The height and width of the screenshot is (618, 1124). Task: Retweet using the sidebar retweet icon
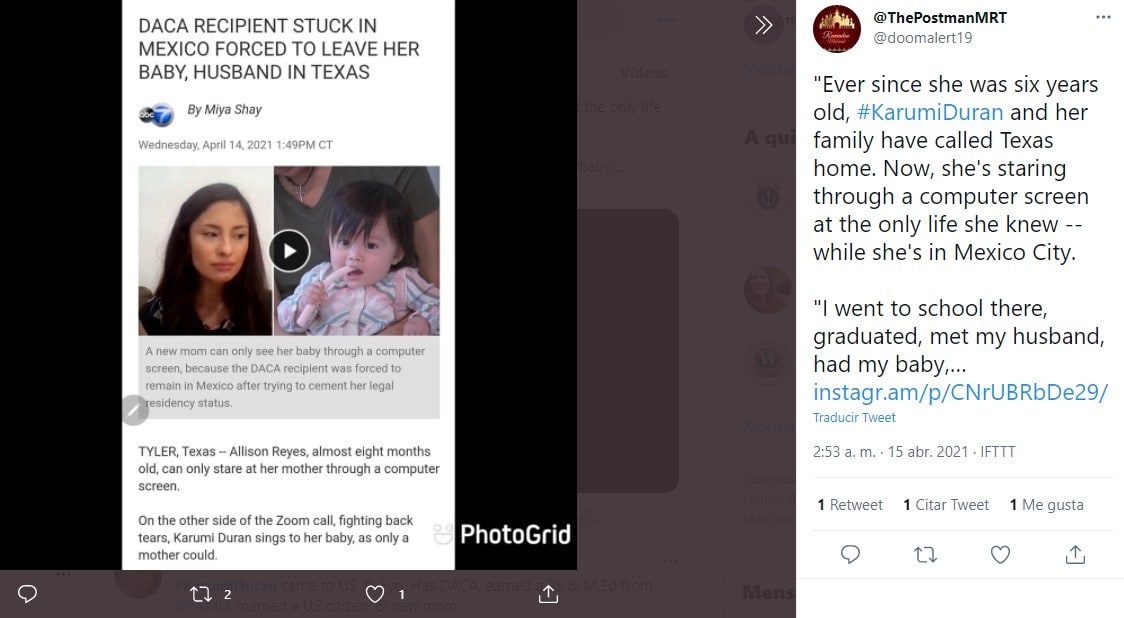(925, 554)
